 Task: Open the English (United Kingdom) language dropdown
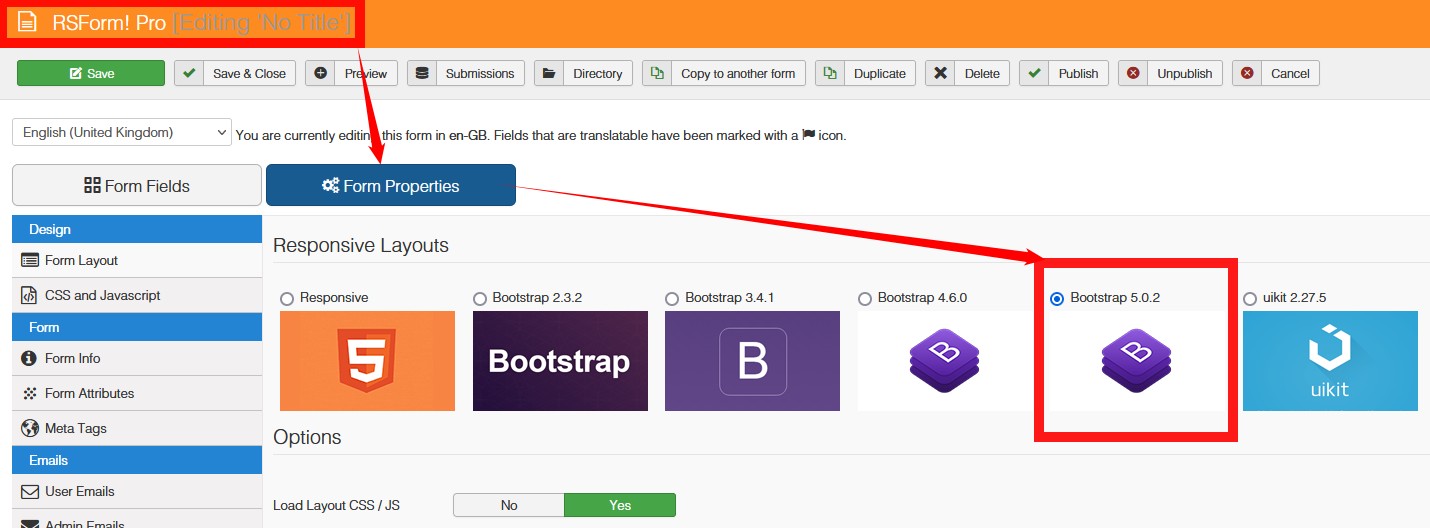[122, 132]
